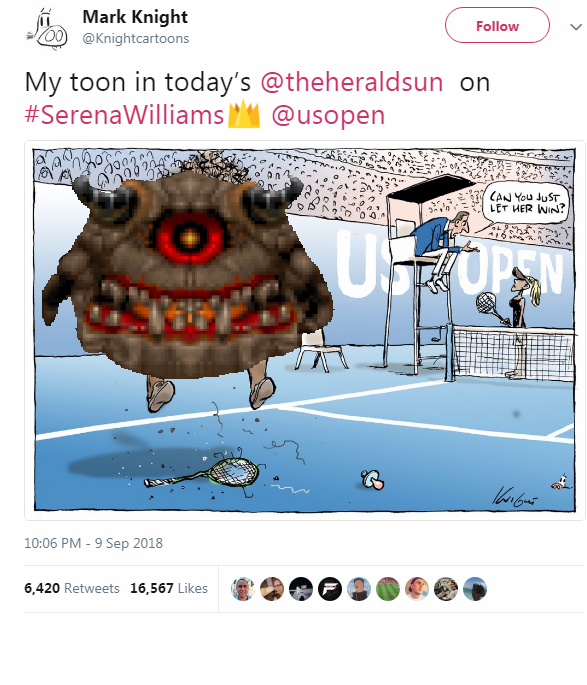Viewport: 587px width, 685px height.
Task: Click the seventh liker avatar
Action: tap(417, 588)
